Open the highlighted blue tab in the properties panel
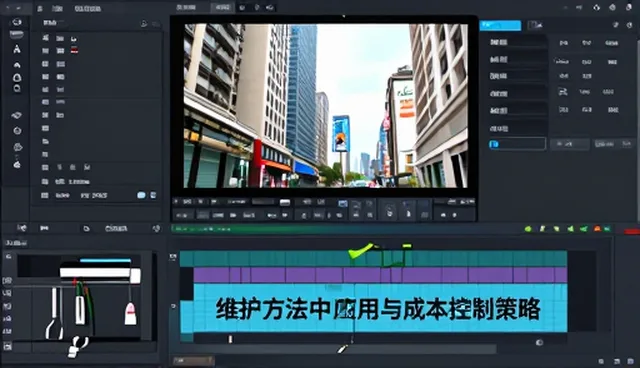640x368 pixels. click(x=500, y=25)
